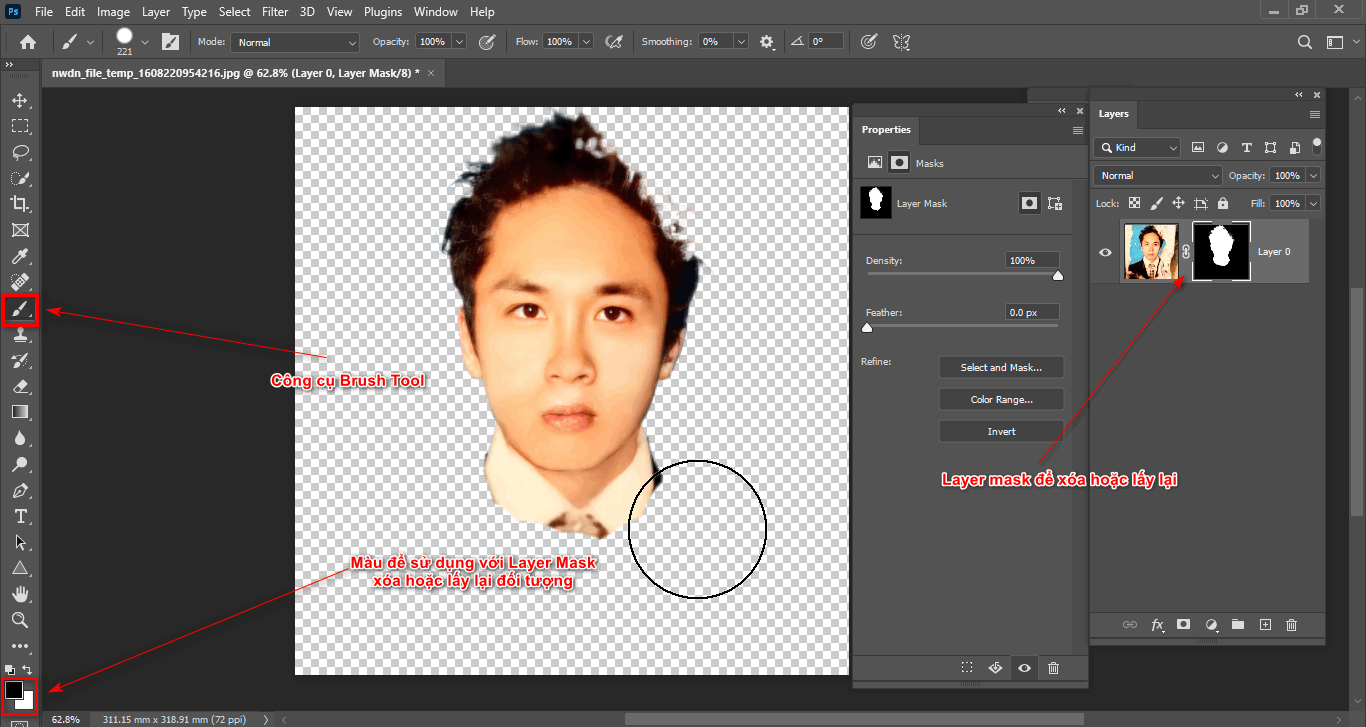Click the Select and Mask button
Image resolution: width=1366 pixels, height=727 pixels.
(x=1001, y=367)
